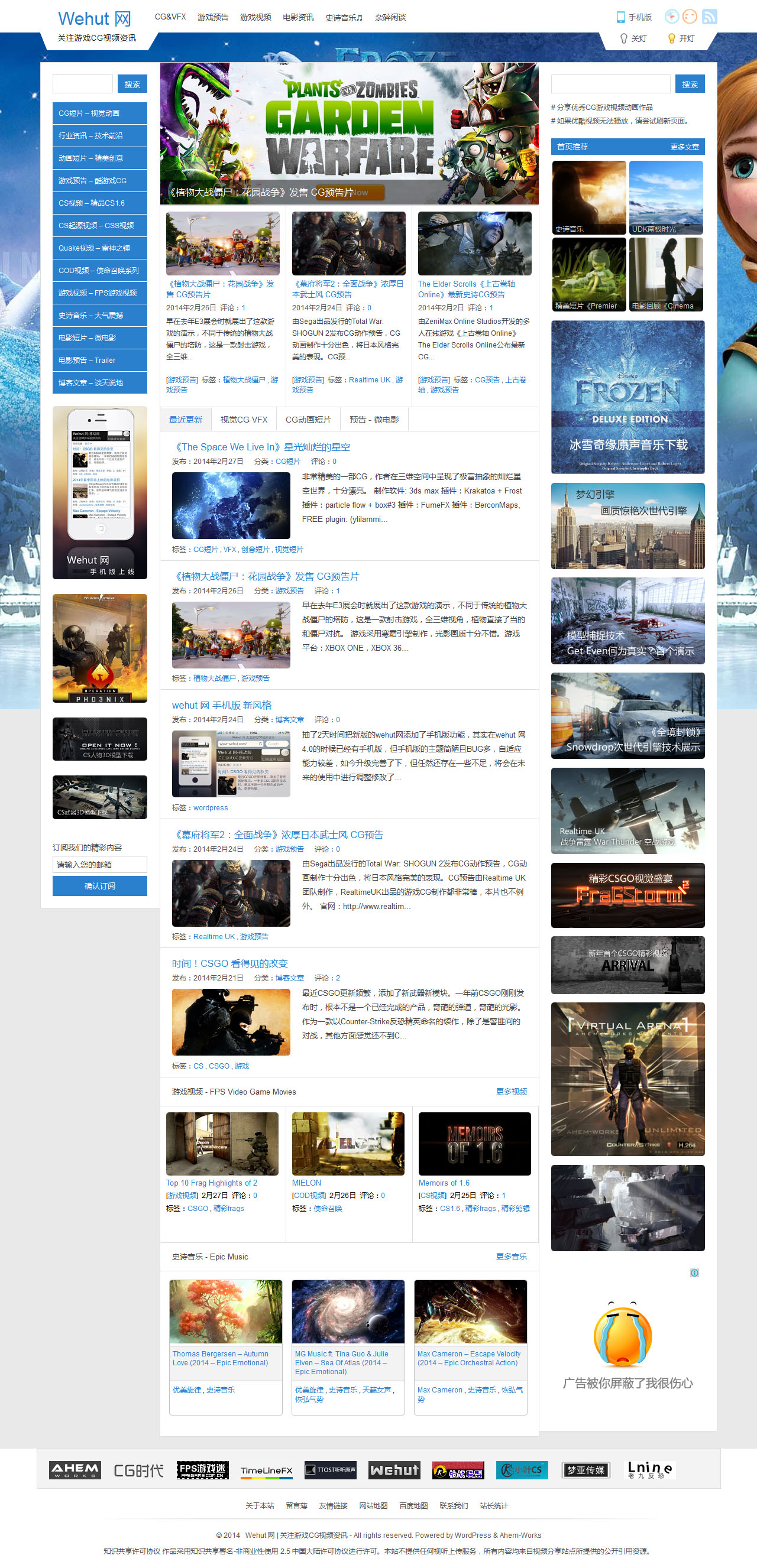Open the UDK南极时光 recommended thumbnail
The image size is (757, 1568).
click(x=667, y=198)
